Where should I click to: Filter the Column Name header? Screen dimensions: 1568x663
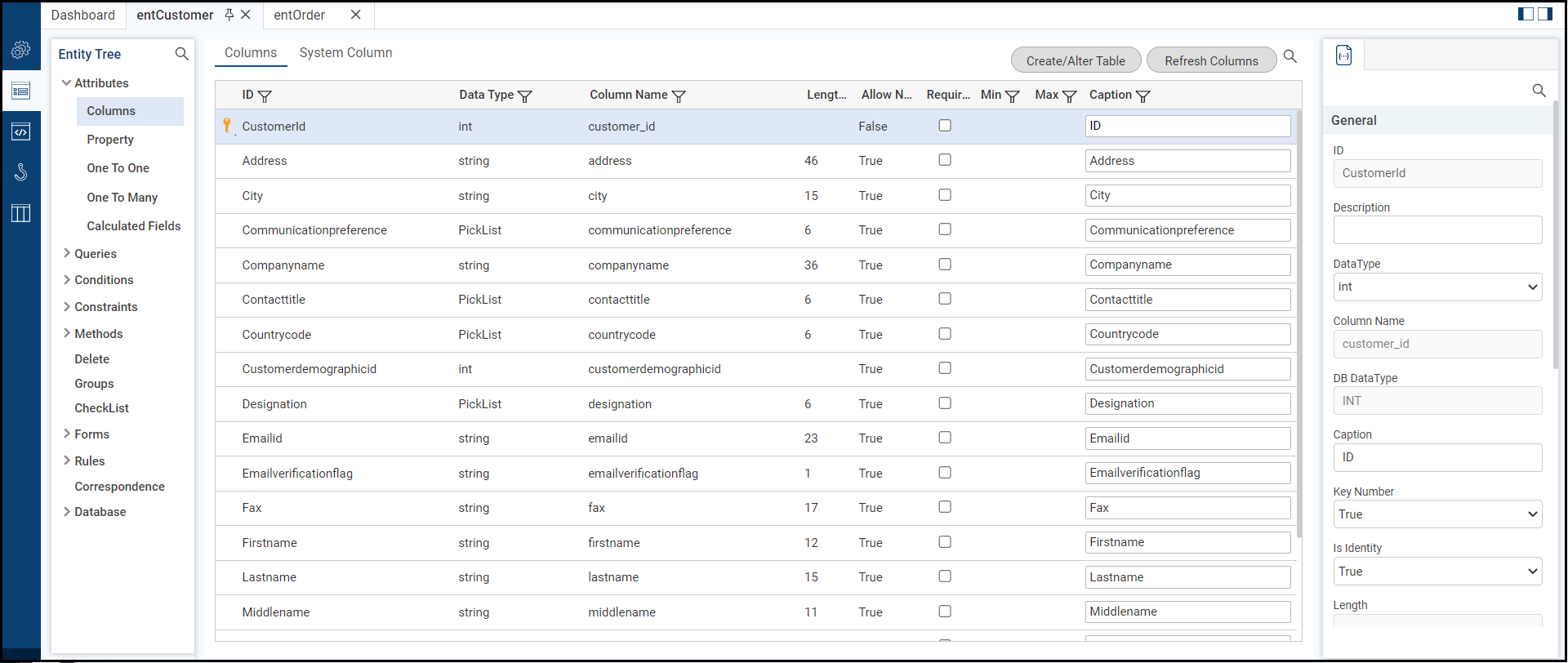pyautogui.click(x=679, y=96)
